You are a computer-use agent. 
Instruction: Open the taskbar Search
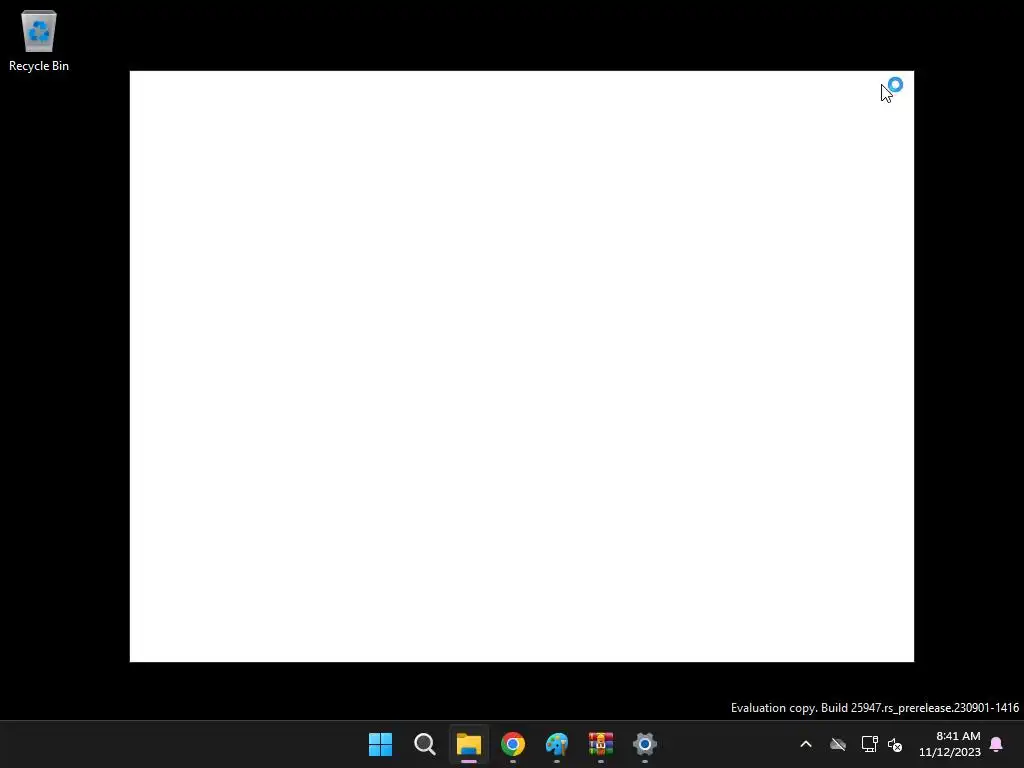424,744
